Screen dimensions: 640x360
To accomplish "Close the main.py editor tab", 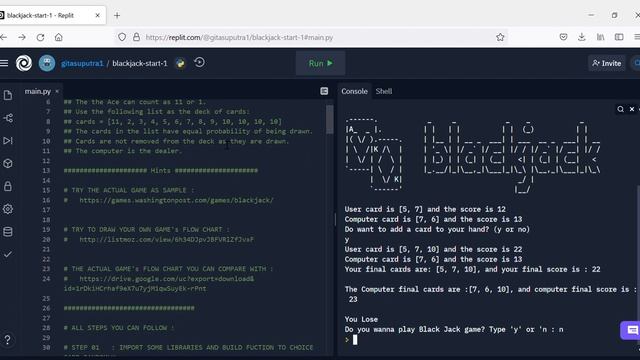I will click(x=57, y=91).
